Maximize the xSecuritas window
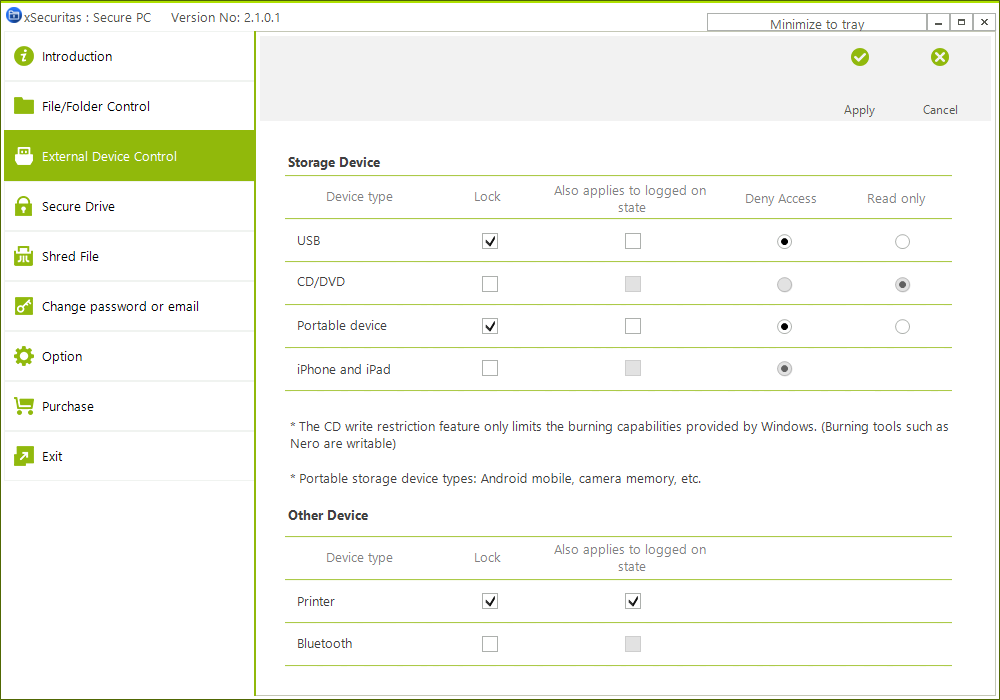 click(961, 23)
